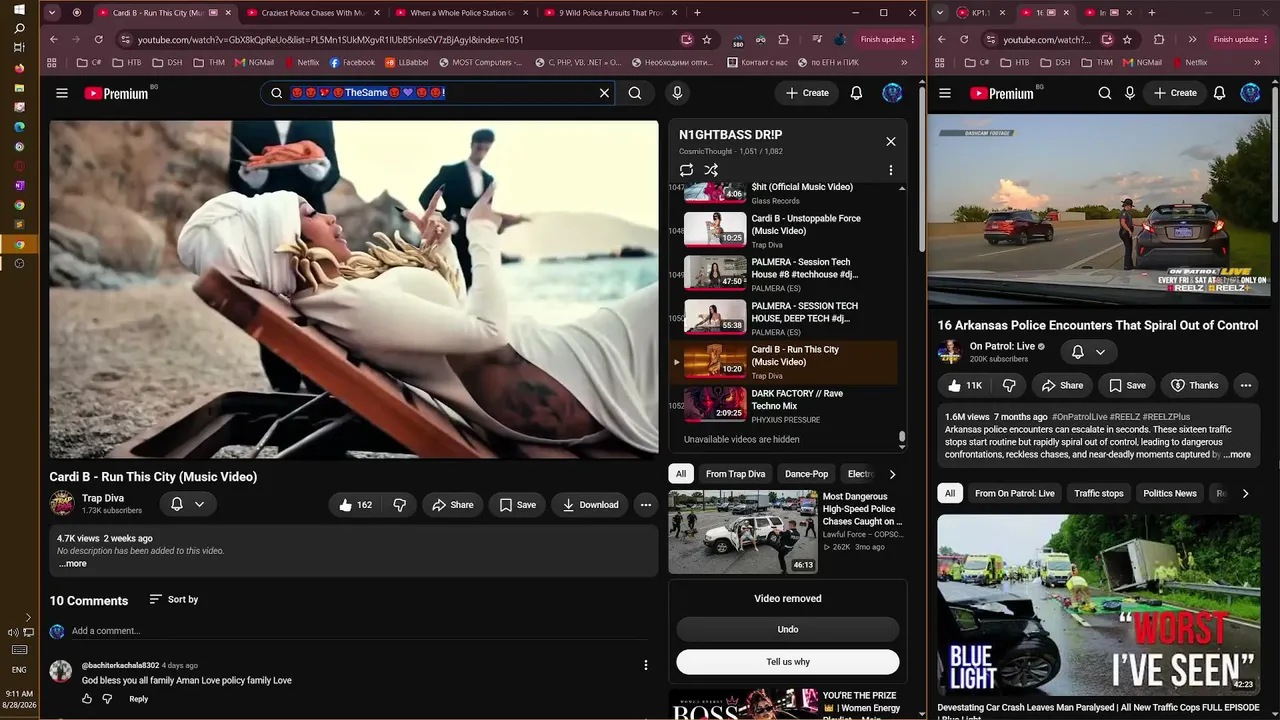Bookmark this page star in left browser window
Screen dimensions: 1280x720
[707, 40]
